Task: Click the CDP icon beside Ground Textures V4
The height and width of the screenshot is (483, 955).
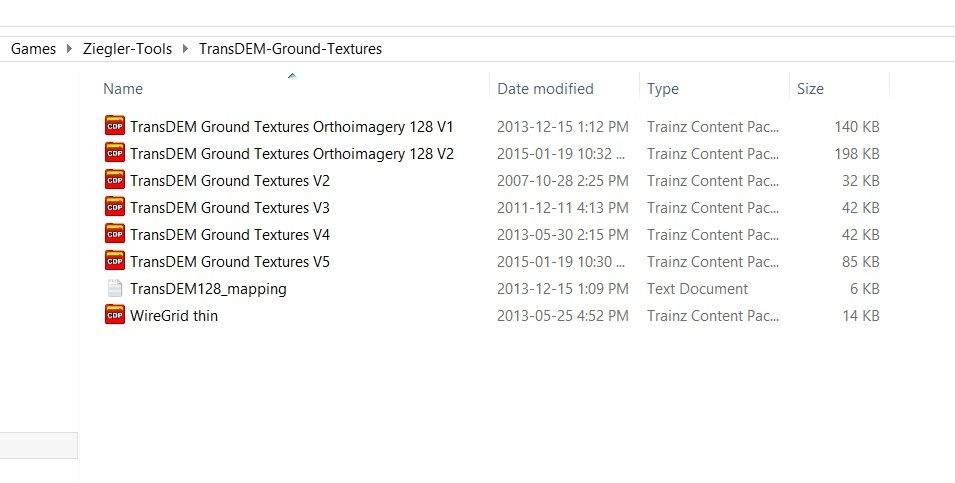Action: tap(114, 235)
